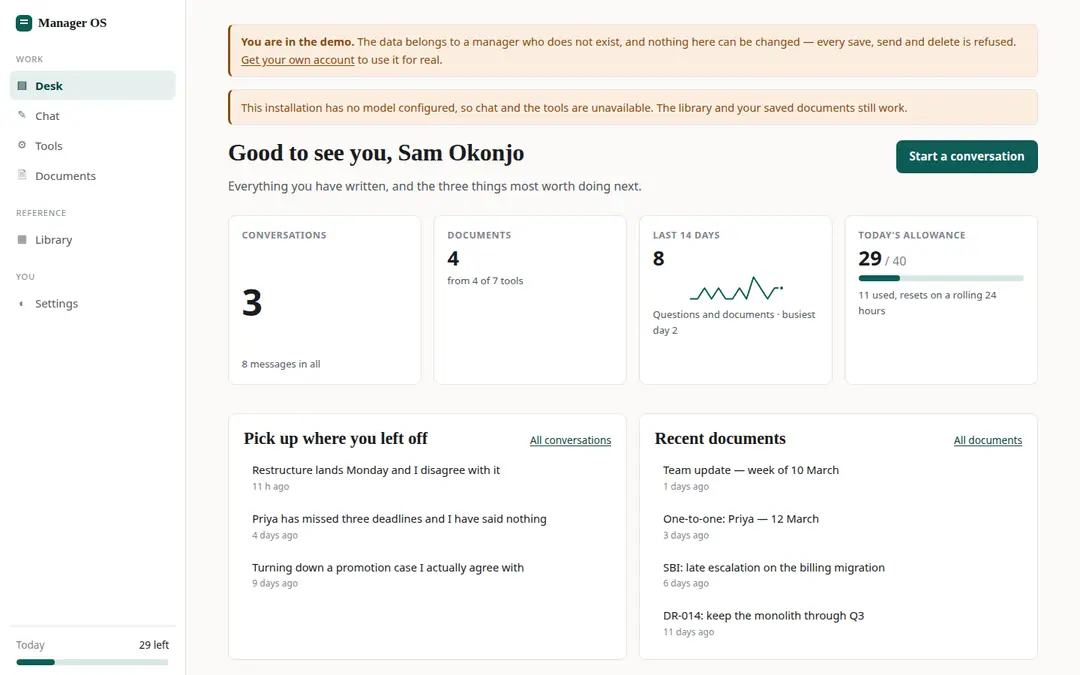Image resolution: width=1080 pixels, height=675 pixels.
Task: Open 'Restructure lands Monday and I disagree with it'
Action: click(x=427, y=477)
